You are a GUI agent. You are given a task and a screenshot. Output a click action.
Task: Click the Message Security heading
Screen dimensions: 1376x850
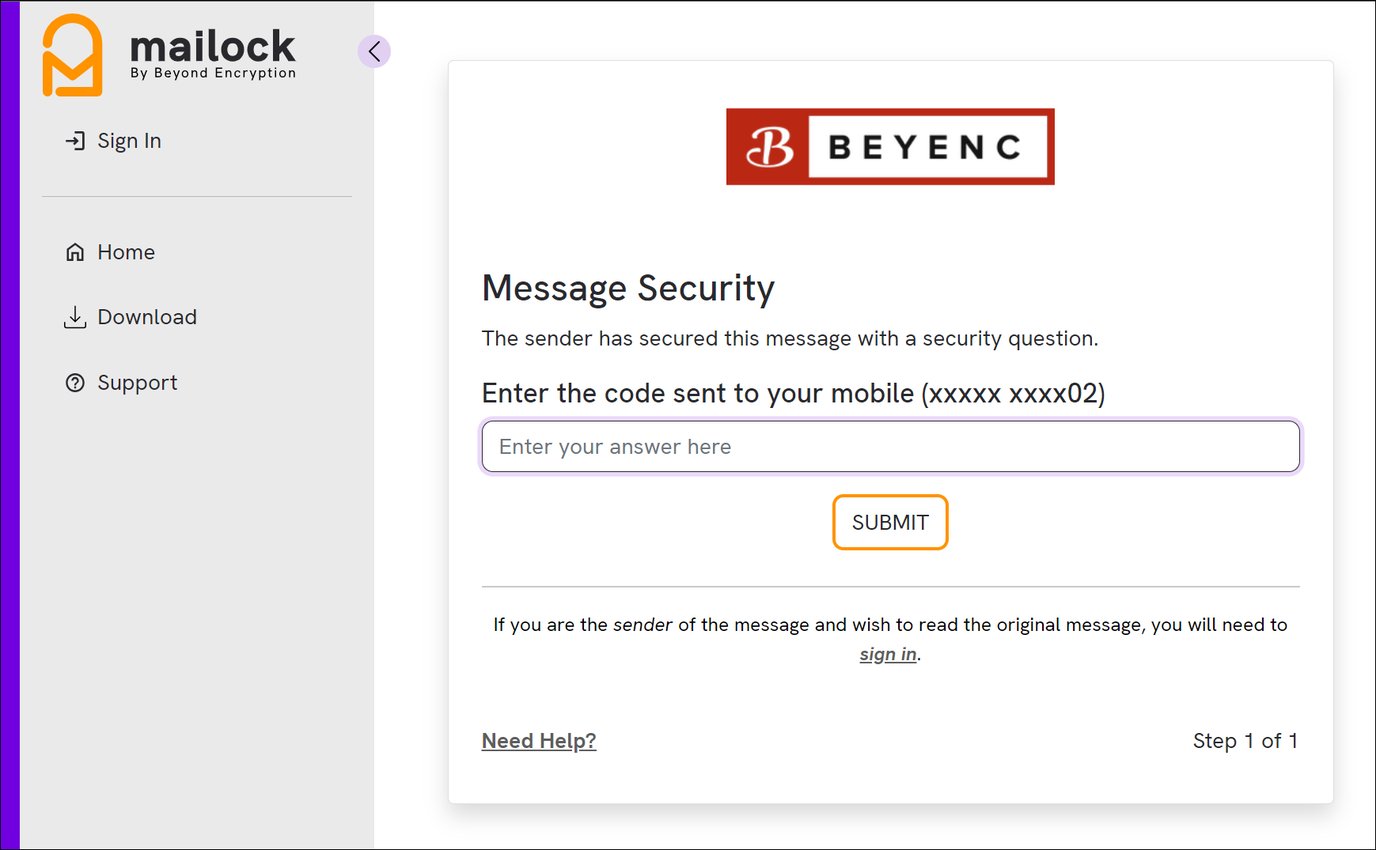click(628, 288)
